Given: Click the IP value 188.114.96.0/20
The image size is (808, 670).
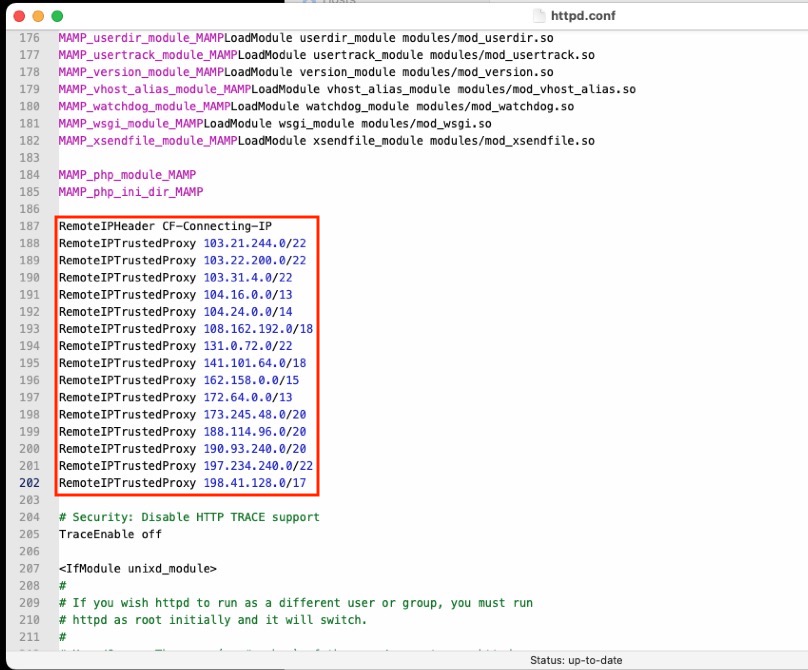Looking at the screenshot, I should [255, 431].
